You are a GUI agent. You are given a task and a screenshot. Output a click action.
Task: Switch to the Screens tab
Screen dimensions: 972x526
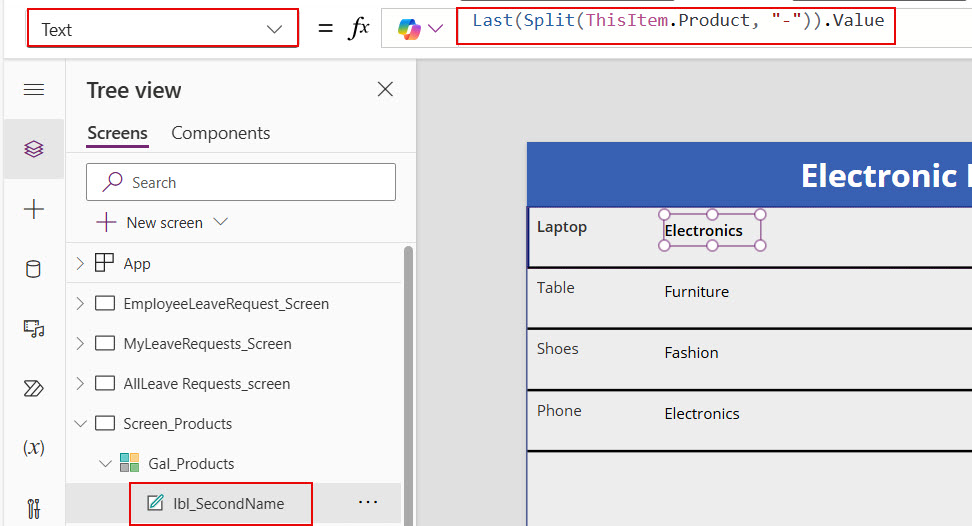coord(117,133)
